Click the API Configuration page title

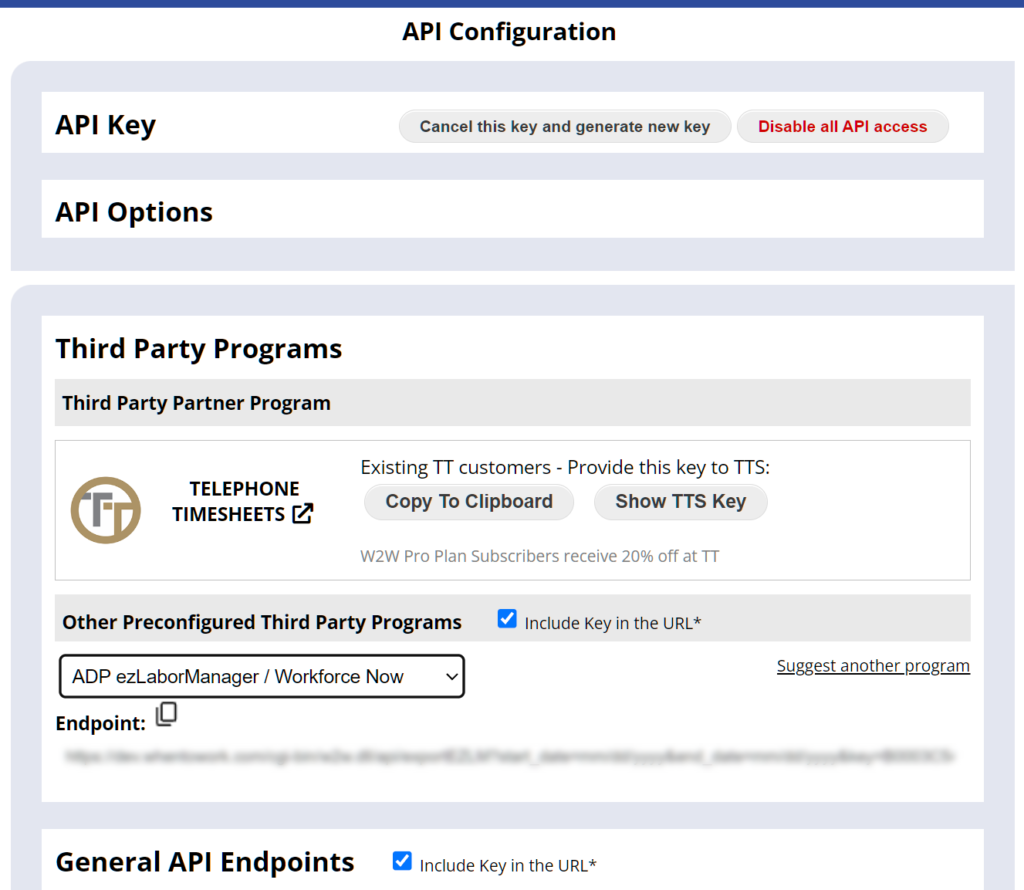509,31
